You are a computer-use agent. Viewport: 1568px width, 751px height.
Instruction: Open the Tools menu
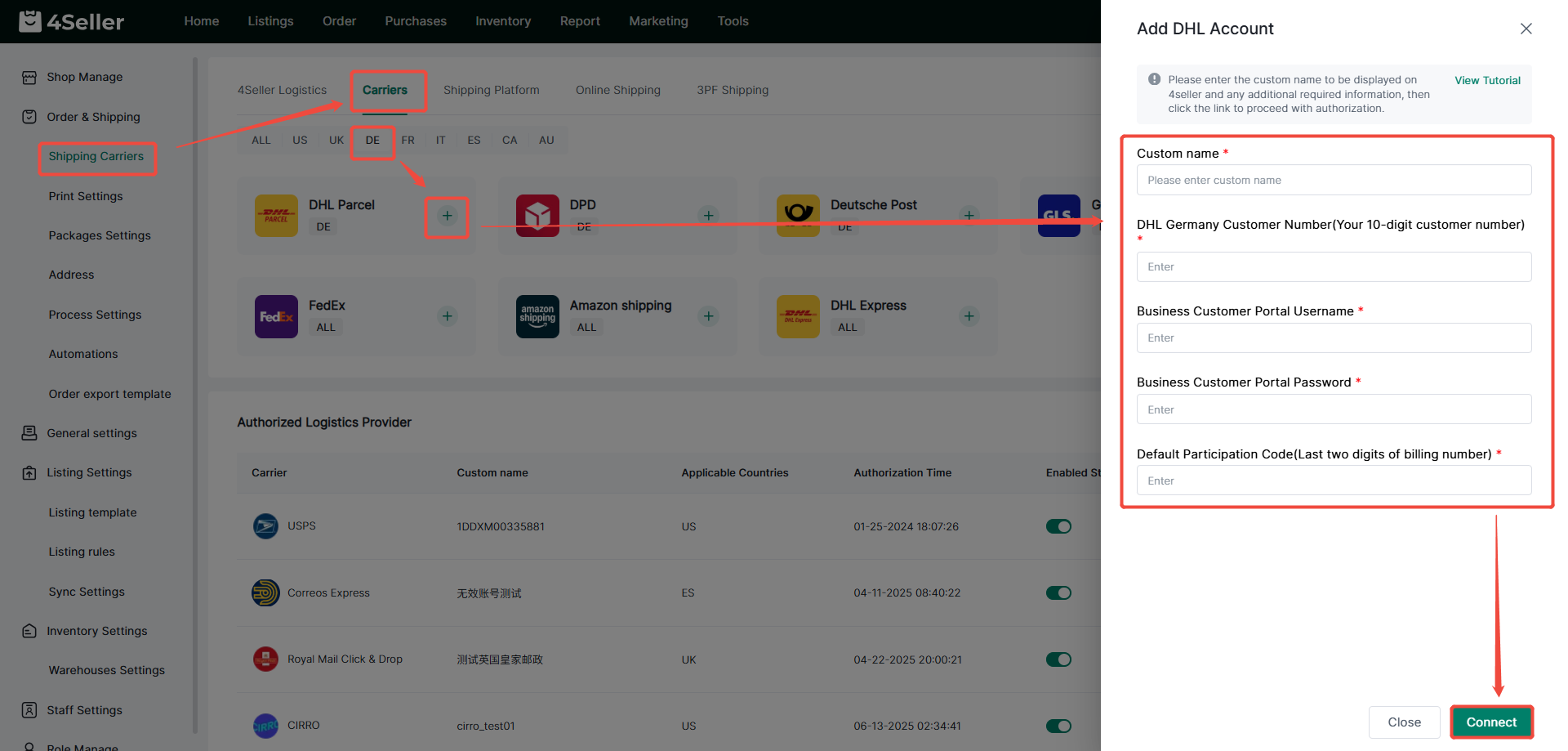click(x=733, y=21)
